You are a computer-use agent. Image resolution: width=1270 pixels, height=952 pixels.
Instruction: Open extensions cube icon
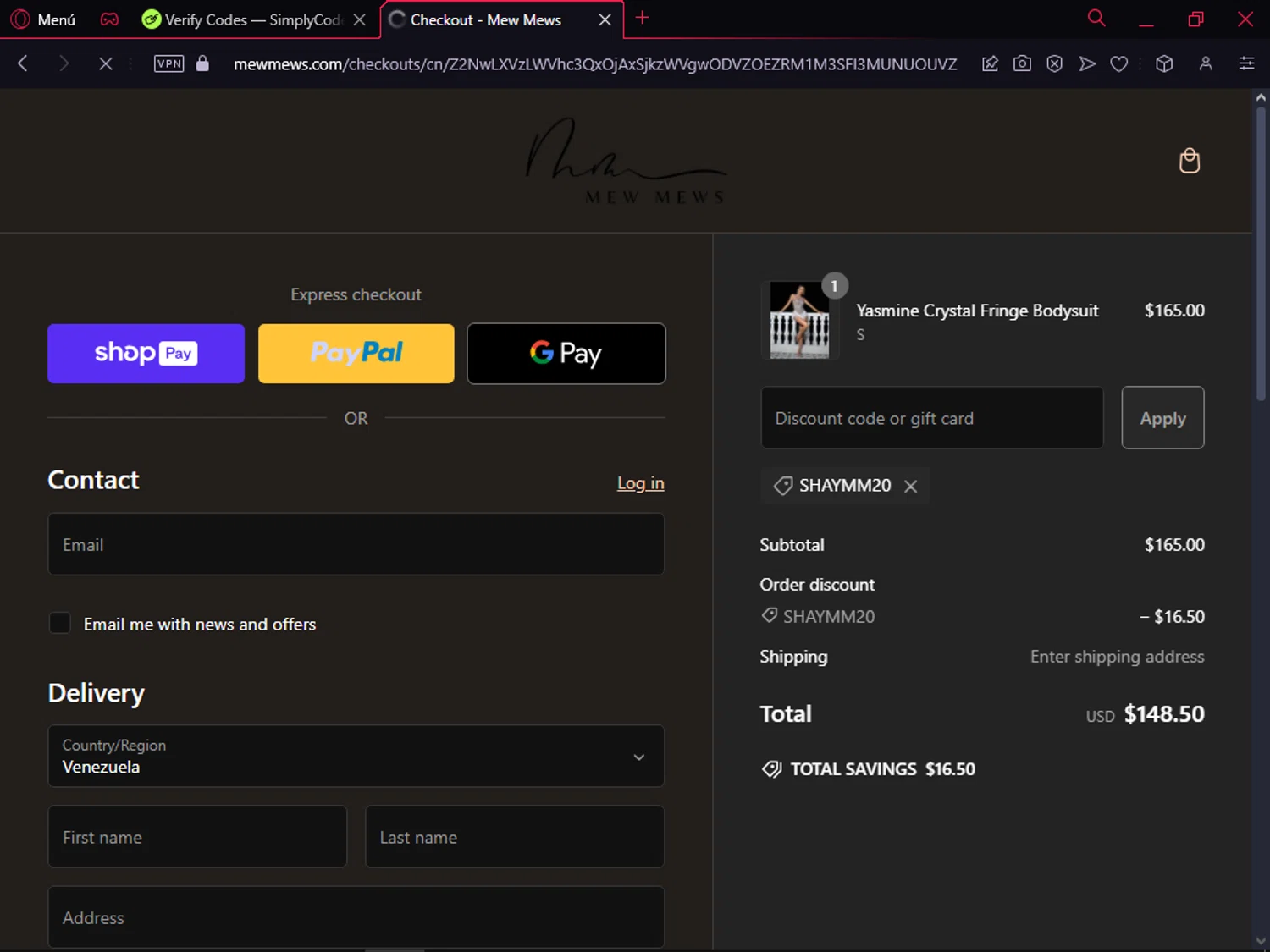1164,63
